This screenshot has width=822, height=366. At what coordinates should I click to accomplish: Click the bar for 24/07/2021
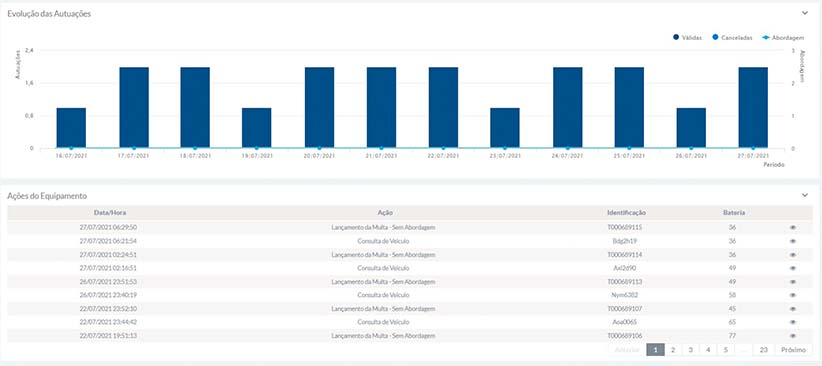pyautogui.click(x=568, y=107)
